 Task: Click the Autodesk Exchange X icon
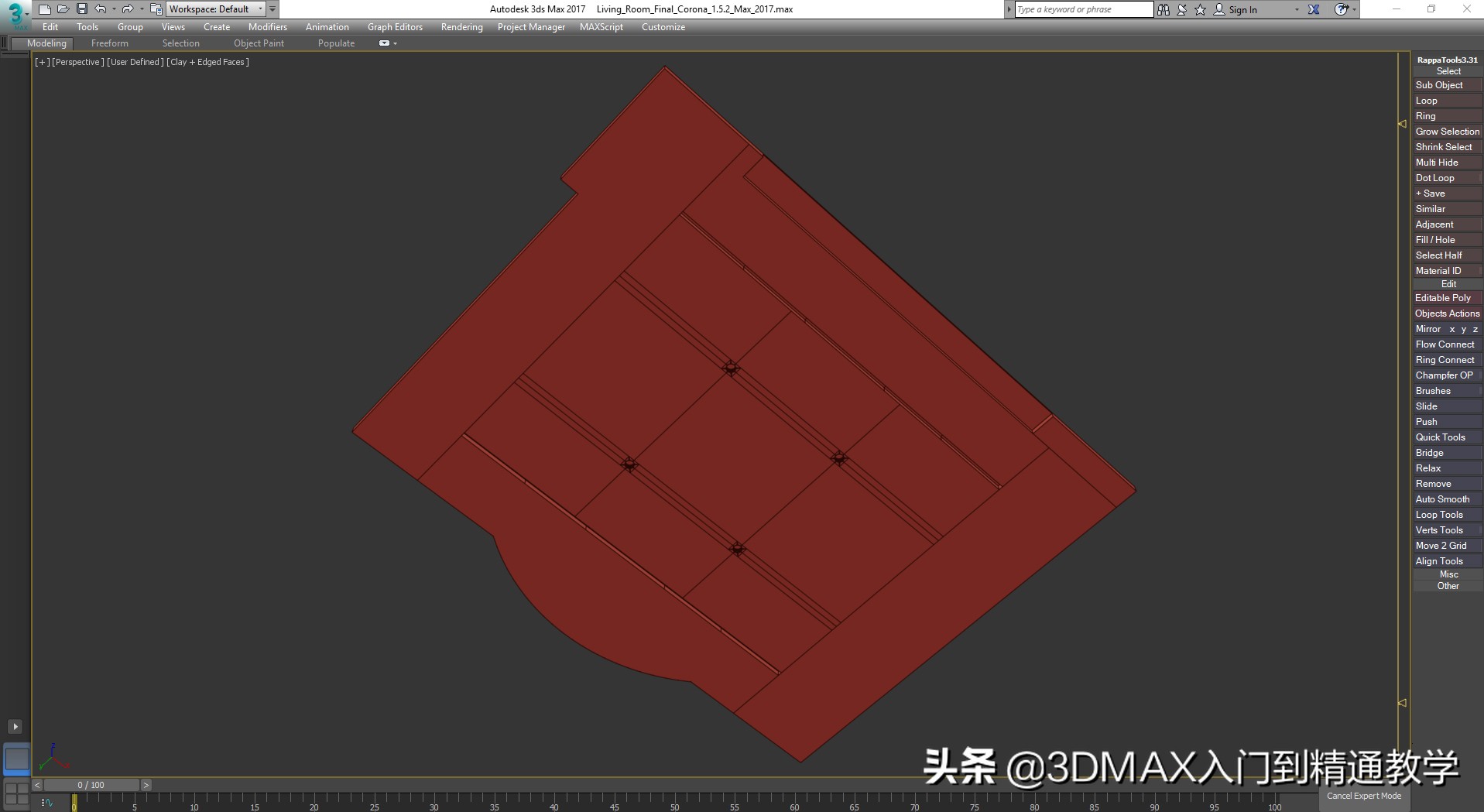coord(1314,9)
